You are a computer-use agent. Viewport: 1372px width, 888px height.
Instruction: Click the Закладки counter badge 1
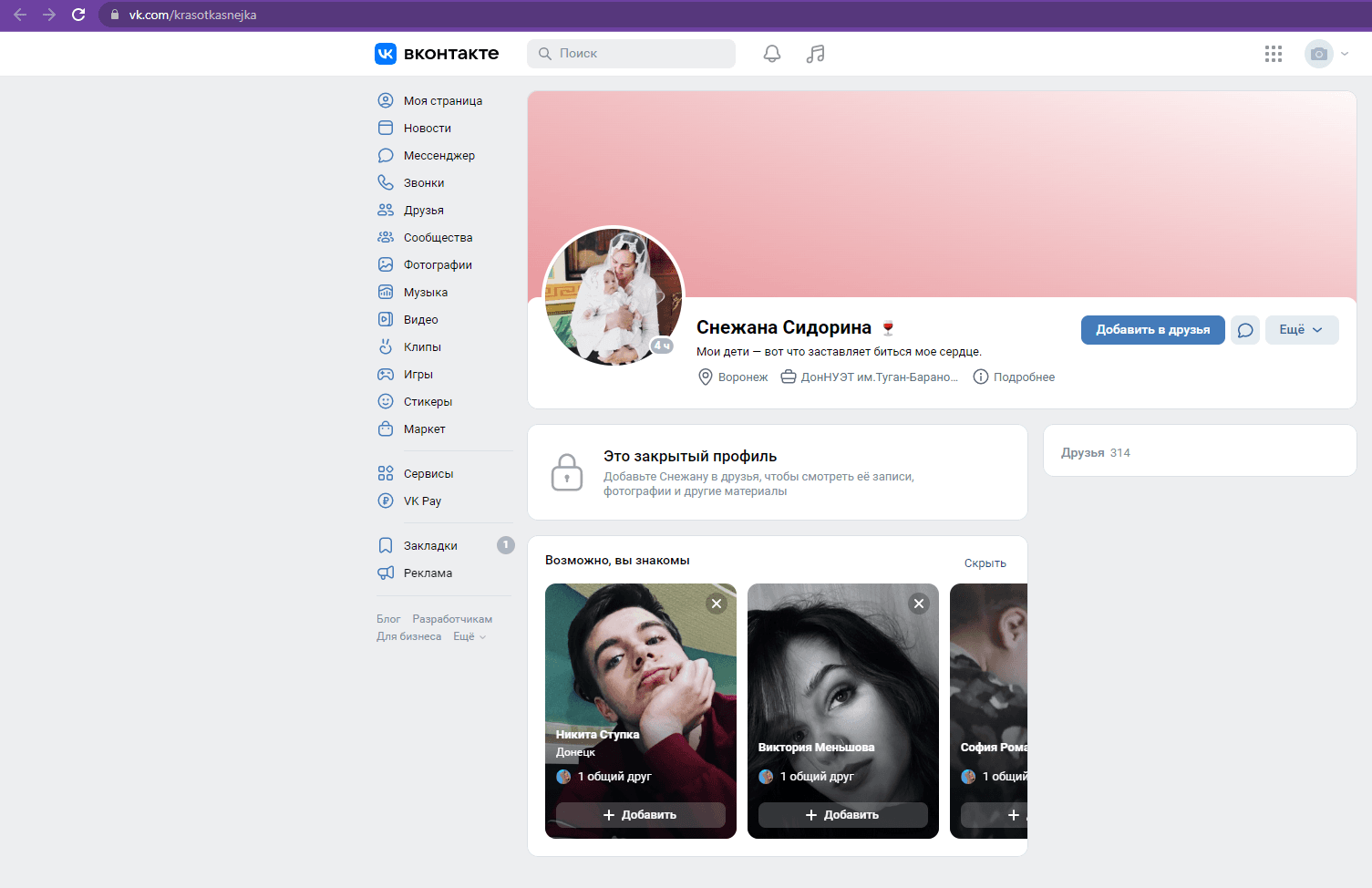click(x=506, y=545)
